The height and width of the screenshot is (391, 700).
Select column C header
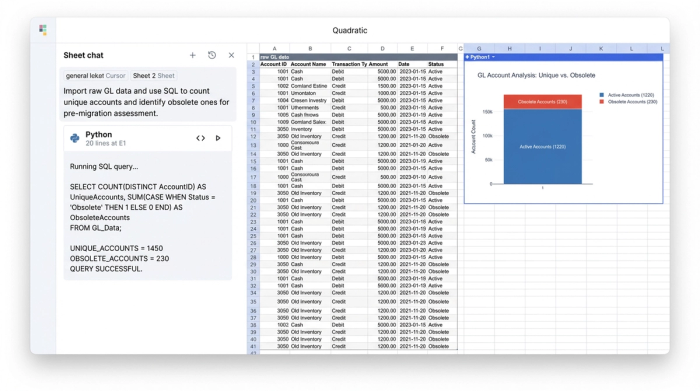(349, 49)
